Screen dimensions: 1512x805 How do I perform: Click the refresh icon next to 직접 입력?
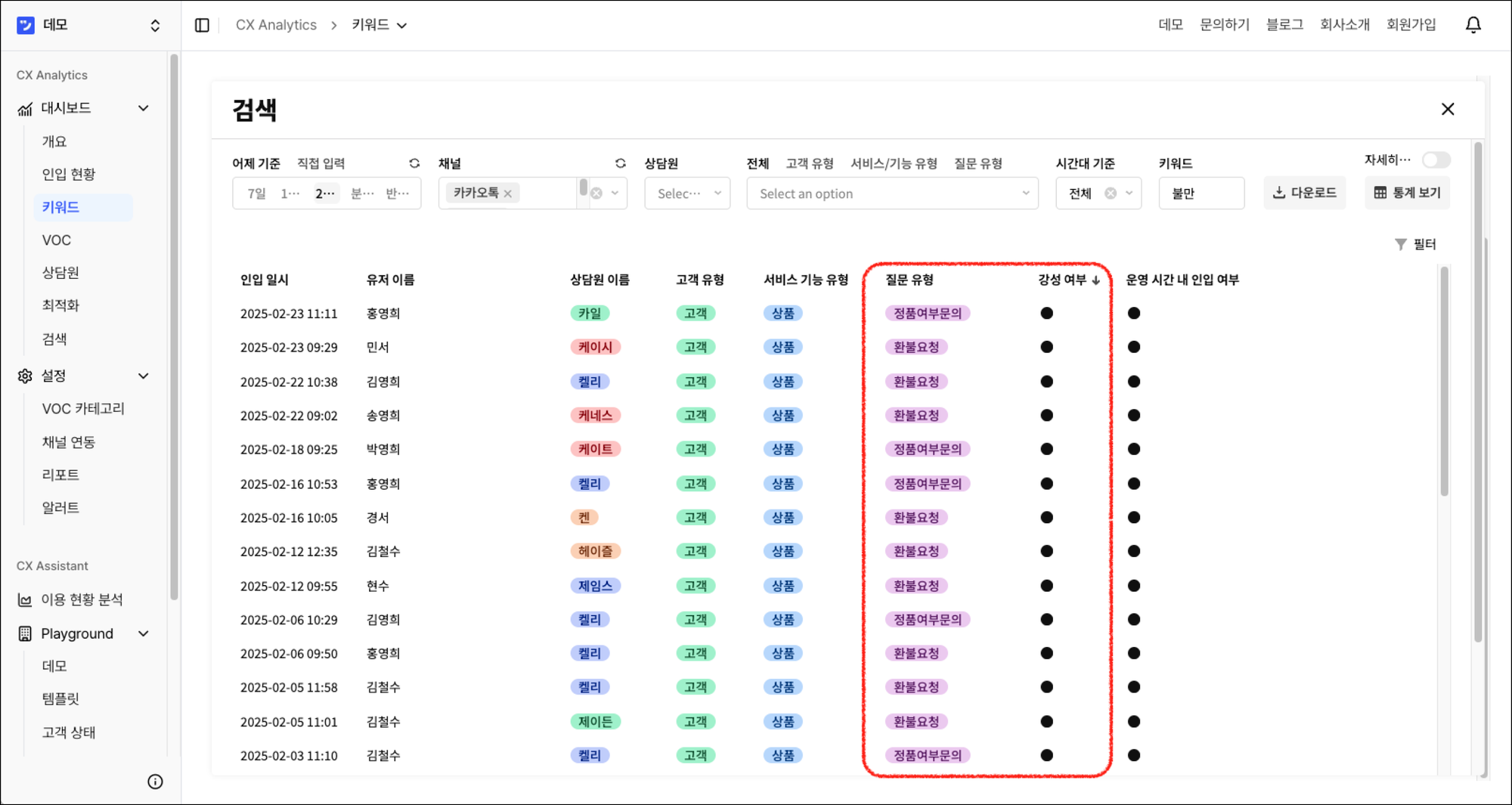[x=414, y=163]
